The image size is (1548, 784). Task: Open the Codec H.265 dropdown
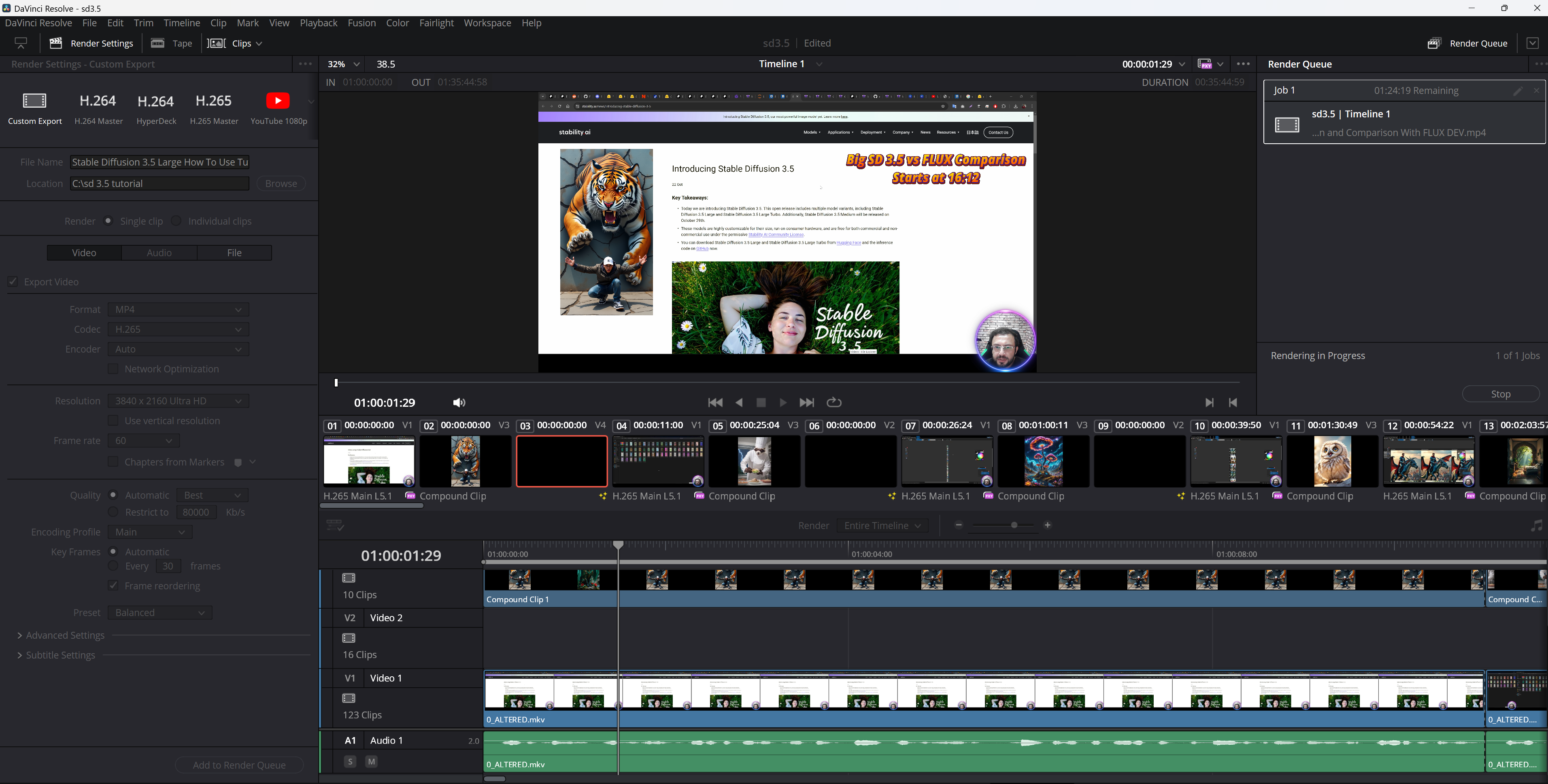(x=178, y=329)
